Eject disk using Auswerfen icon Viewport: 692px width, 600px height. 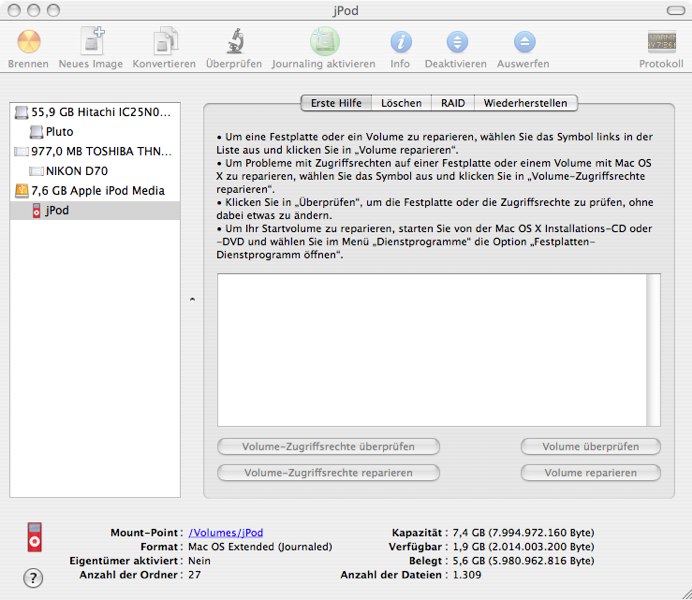[523, 43]
